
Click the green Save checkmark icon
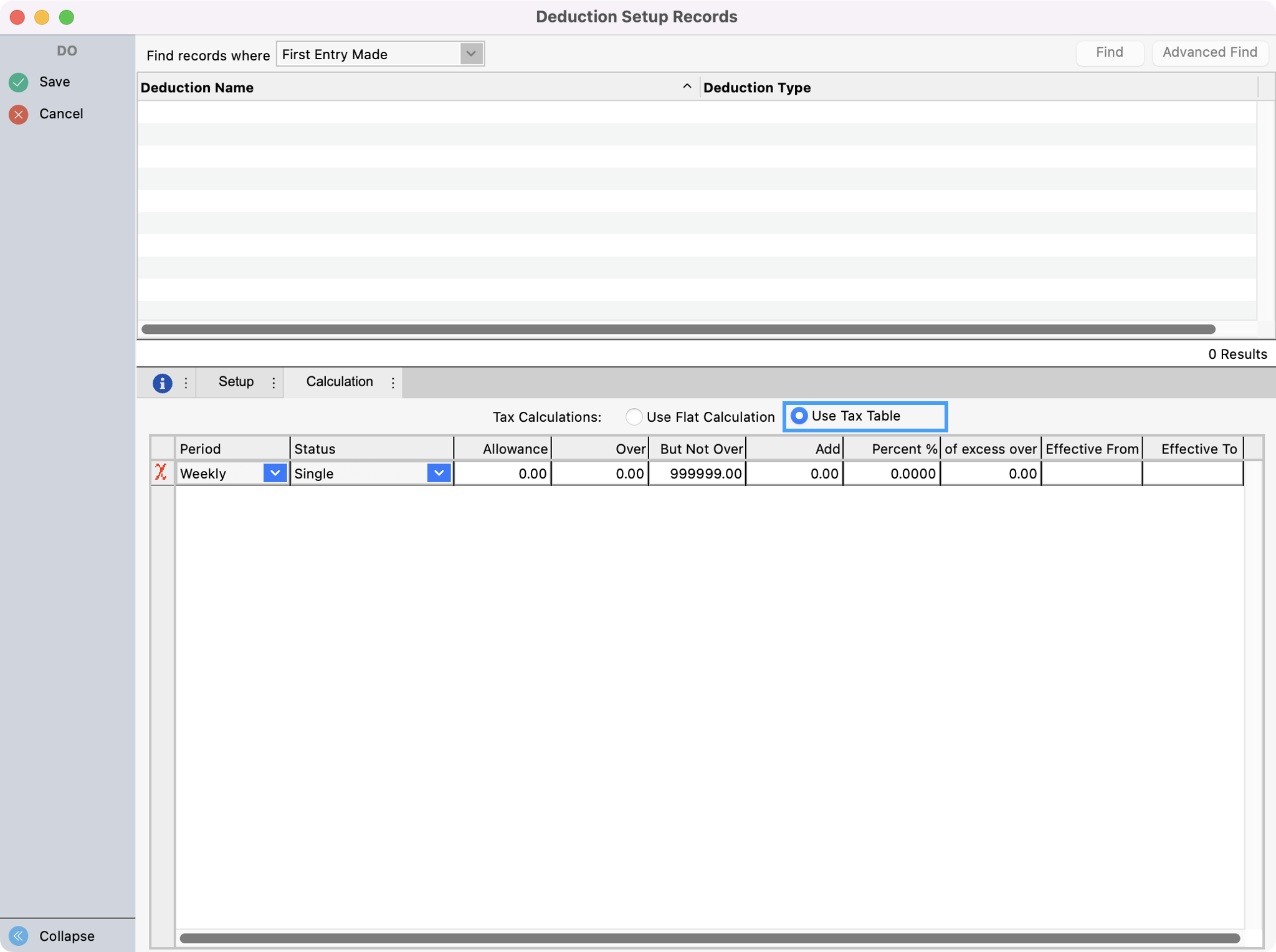pyautogui.click(x=19, y=82)
